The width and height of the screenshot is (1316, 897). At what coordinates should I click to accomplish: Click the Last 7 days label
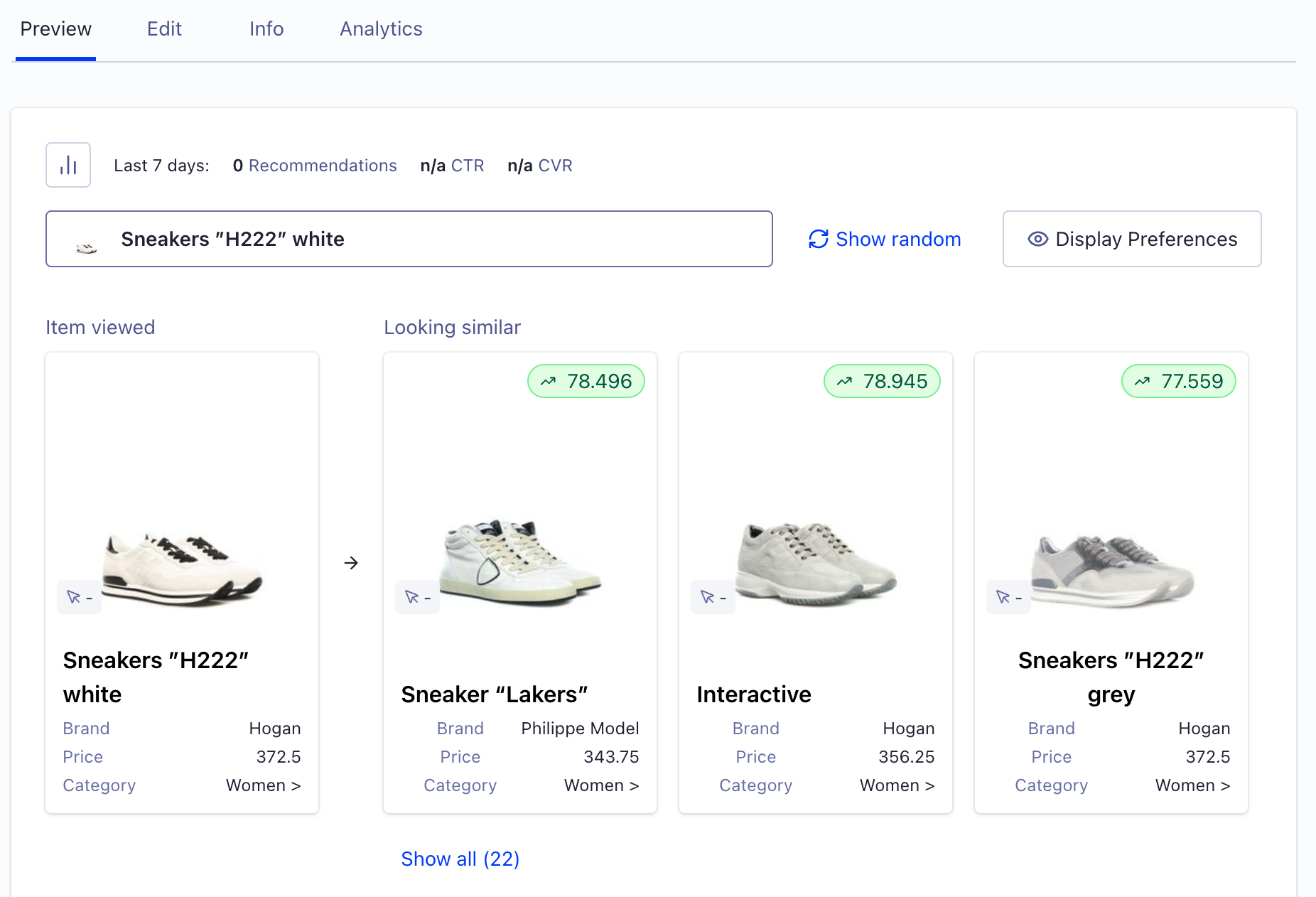pos(161,166)
